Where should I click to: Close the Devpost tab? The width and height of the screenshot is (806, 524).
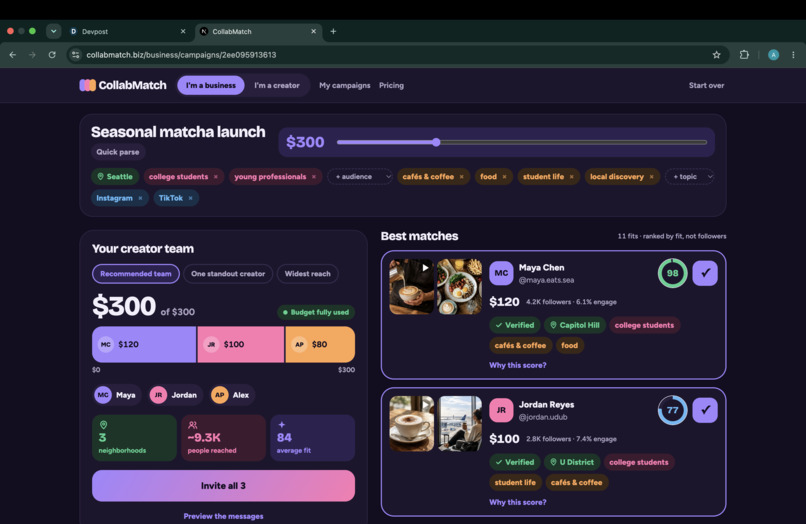click(183, 31)
